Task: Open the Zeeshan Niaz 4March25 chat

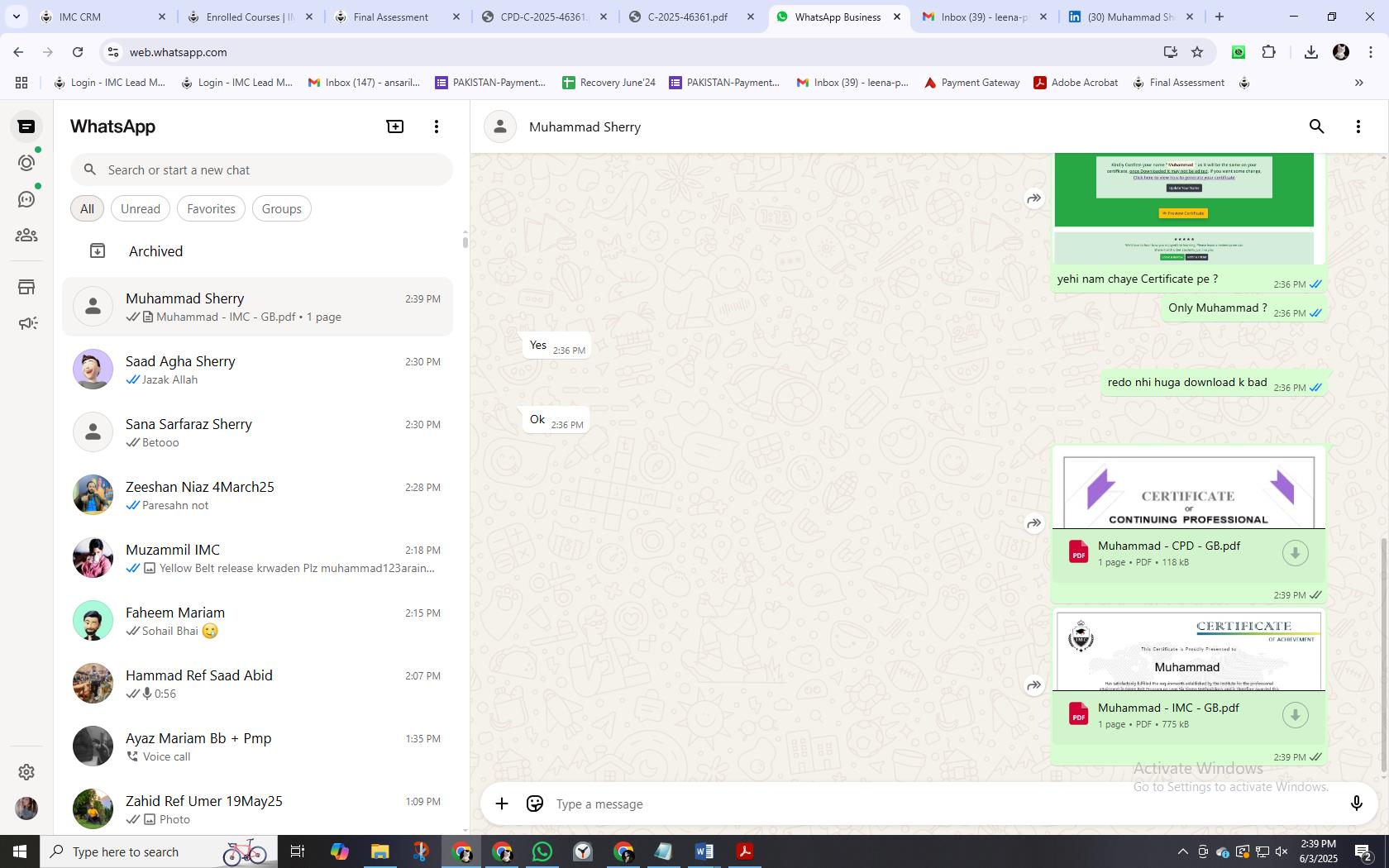Action: pyautogui.click(x=257, y=495)
